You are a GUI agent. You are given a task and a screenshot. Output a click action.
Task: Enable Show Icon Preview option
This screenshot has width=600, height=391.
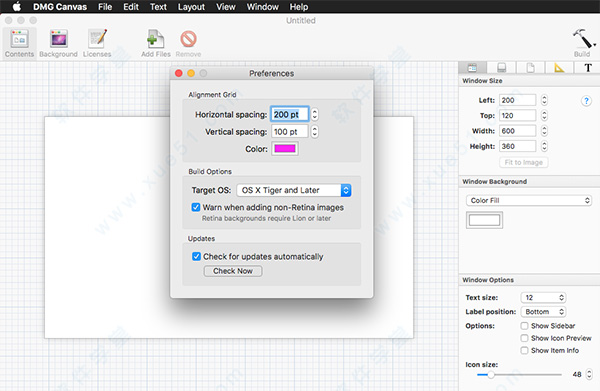tap(524, 338)
